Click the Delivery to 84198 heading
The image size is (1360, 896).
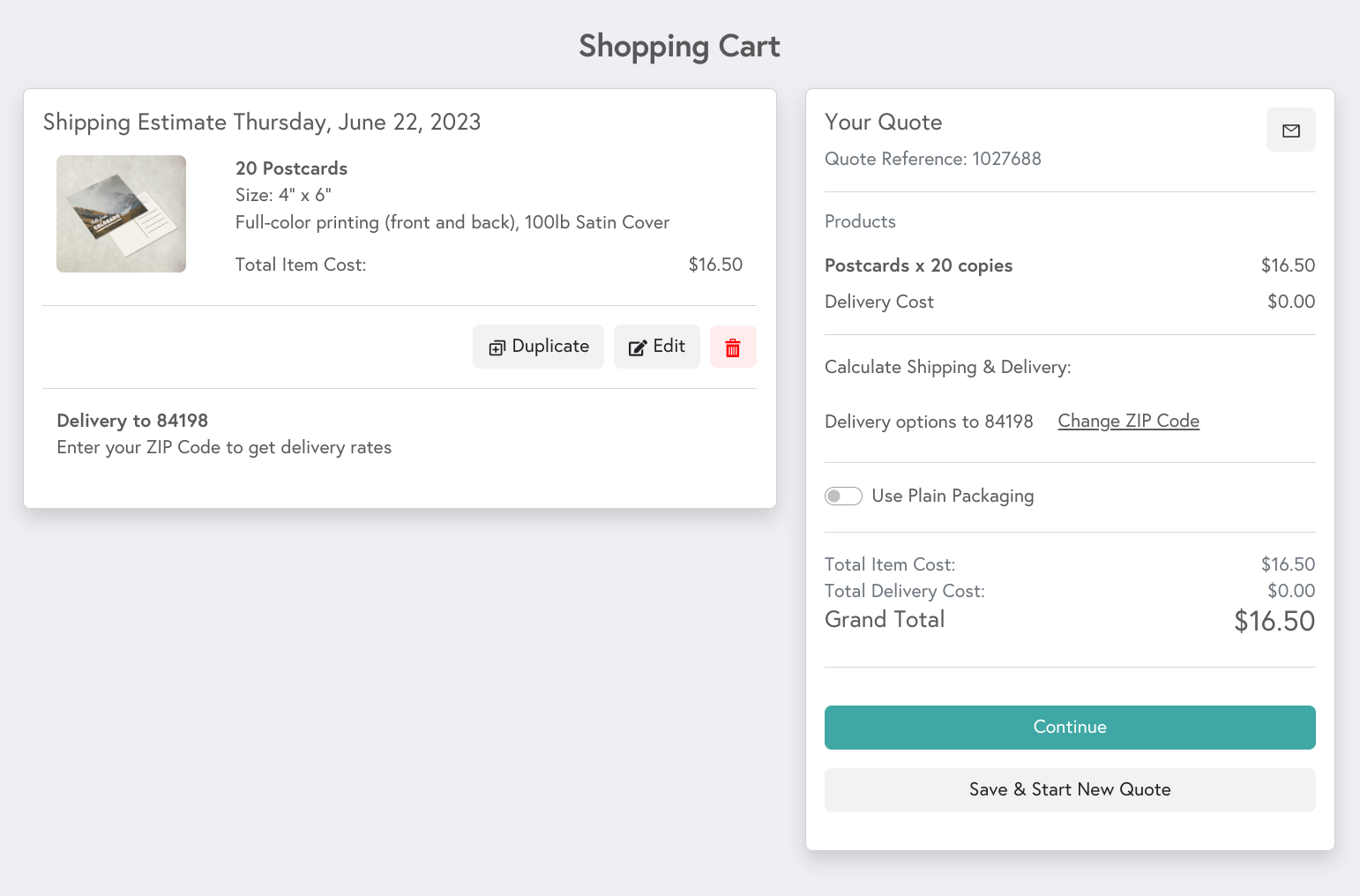(132, 421)
